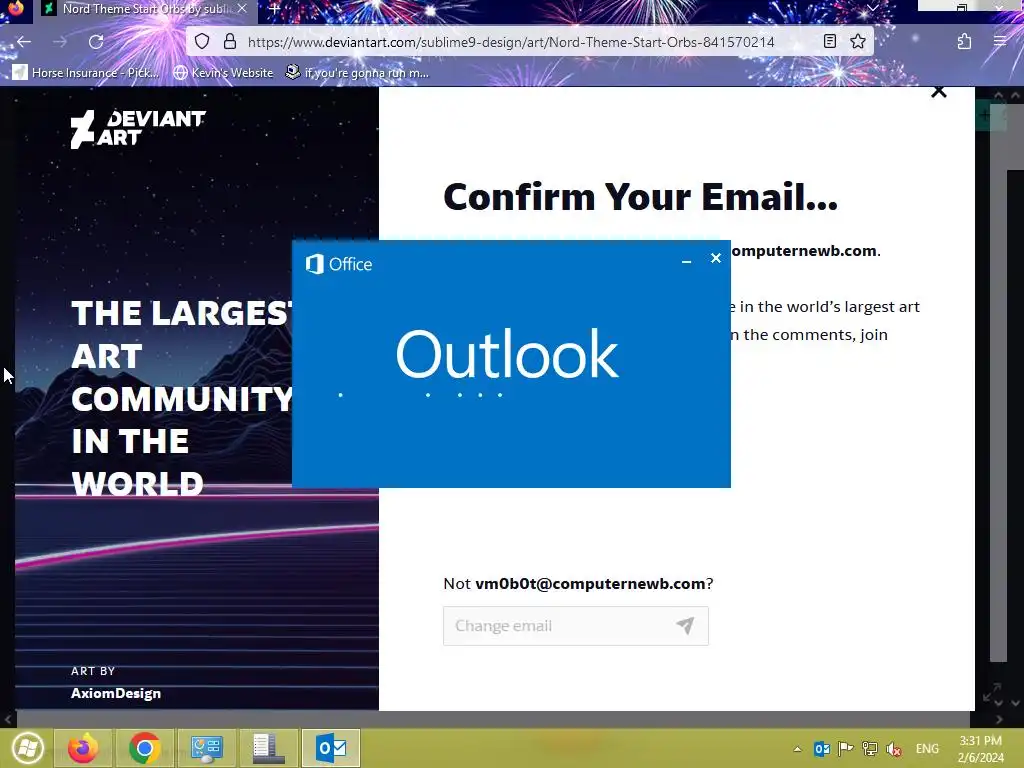Open the Windows Start orb

tap(27, 748)
